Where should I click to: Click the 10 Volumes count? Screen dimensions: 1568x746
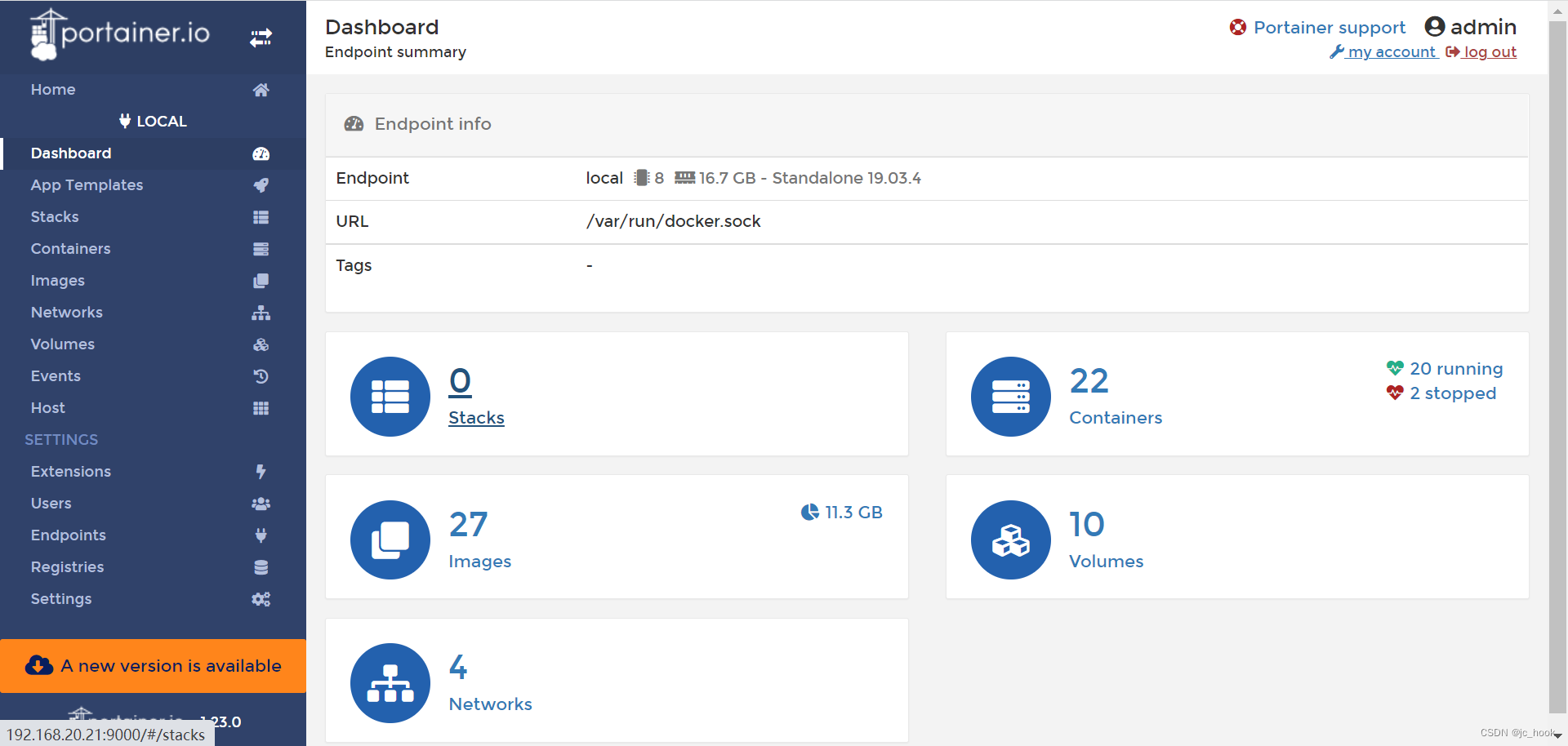tap(1087, 525)
